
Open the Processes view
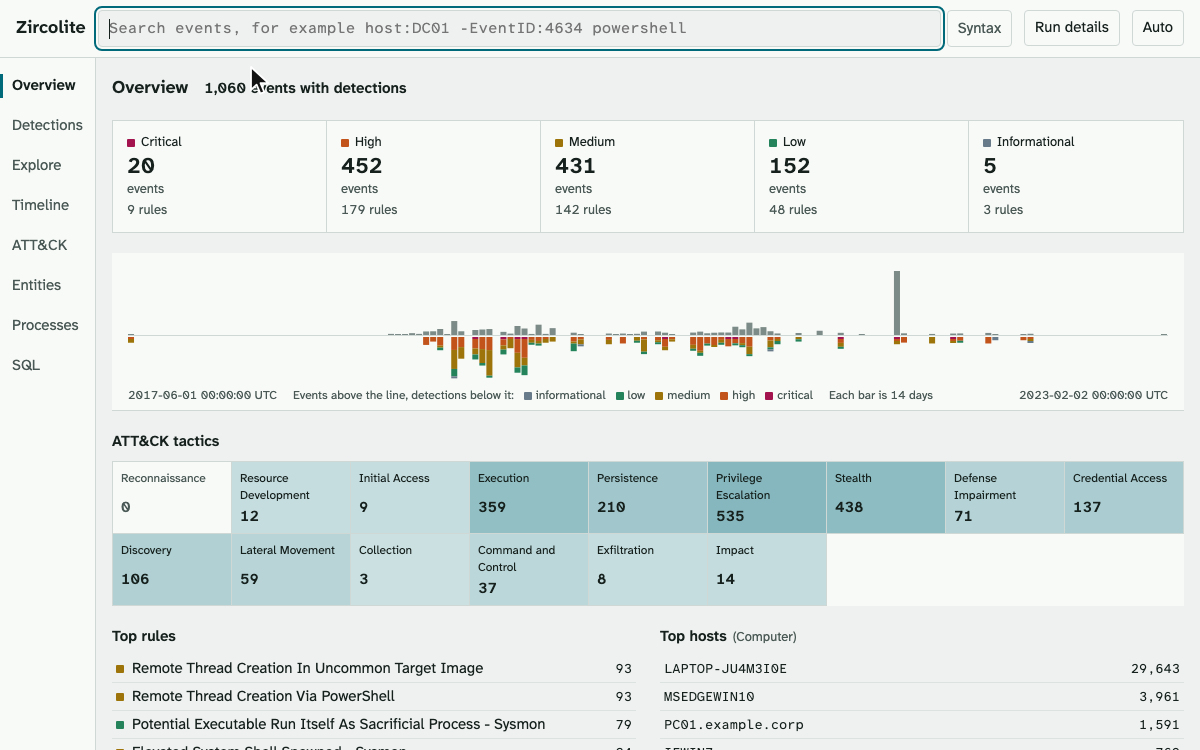coord(45,325)
